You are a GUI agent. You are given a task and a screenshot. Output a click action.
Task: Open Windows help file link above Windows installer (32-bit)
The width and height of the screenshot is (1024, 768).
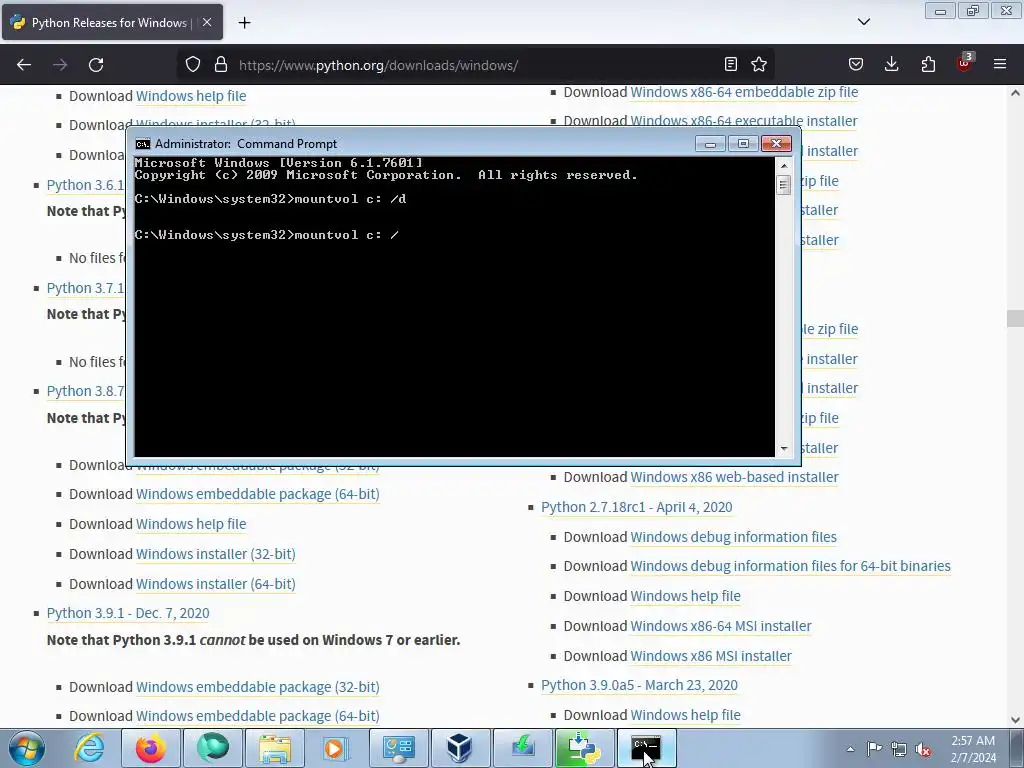pos(191,524)
